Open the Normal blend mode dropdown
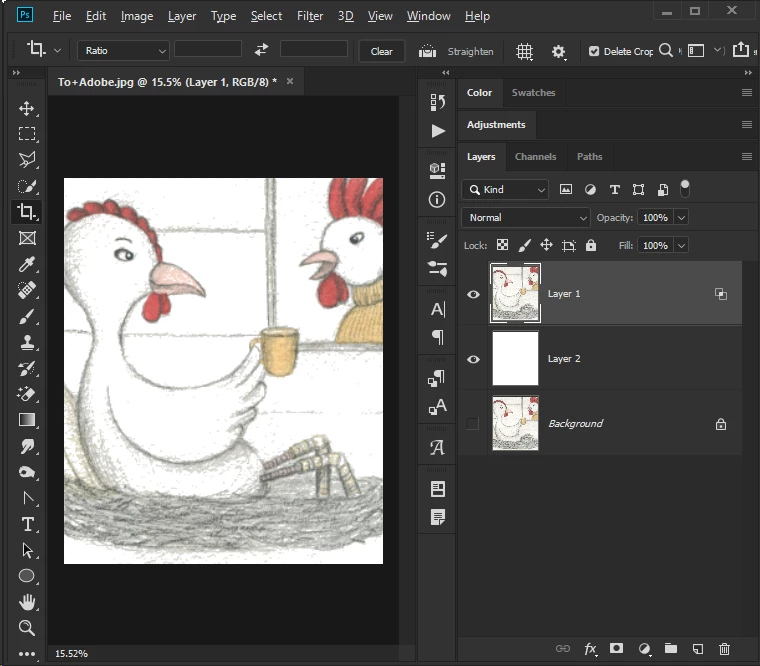760x666 pixels. (x=526, y=218)
